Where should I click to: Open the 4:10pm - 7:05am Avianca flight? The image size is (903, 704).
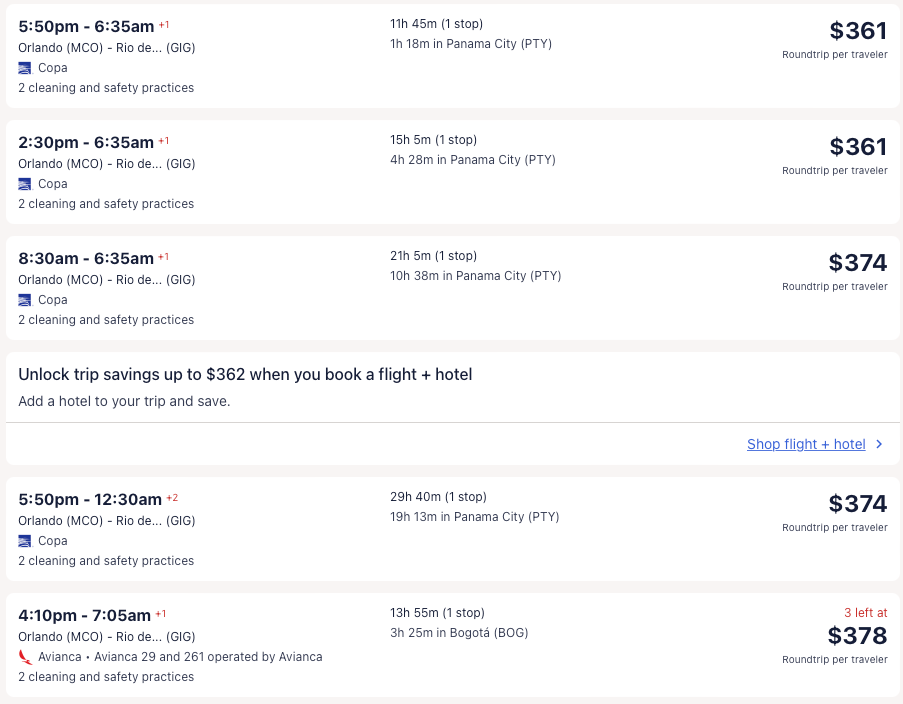(85, 616)
